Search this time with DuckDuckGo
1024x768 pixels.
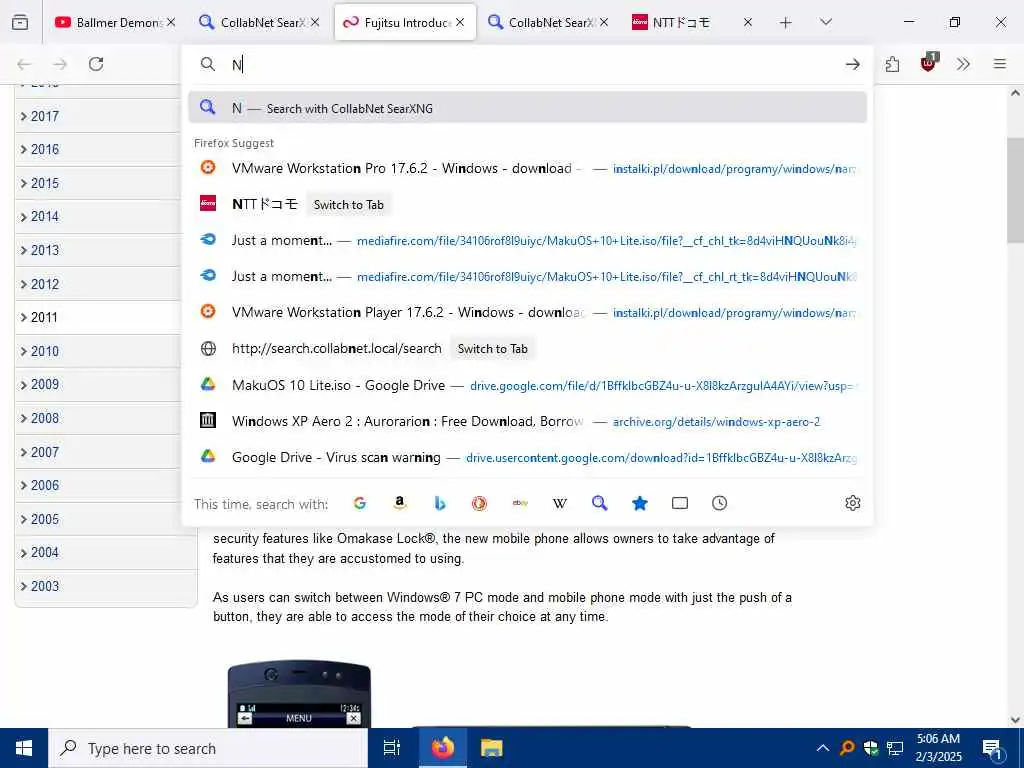[x=479, y=503]
